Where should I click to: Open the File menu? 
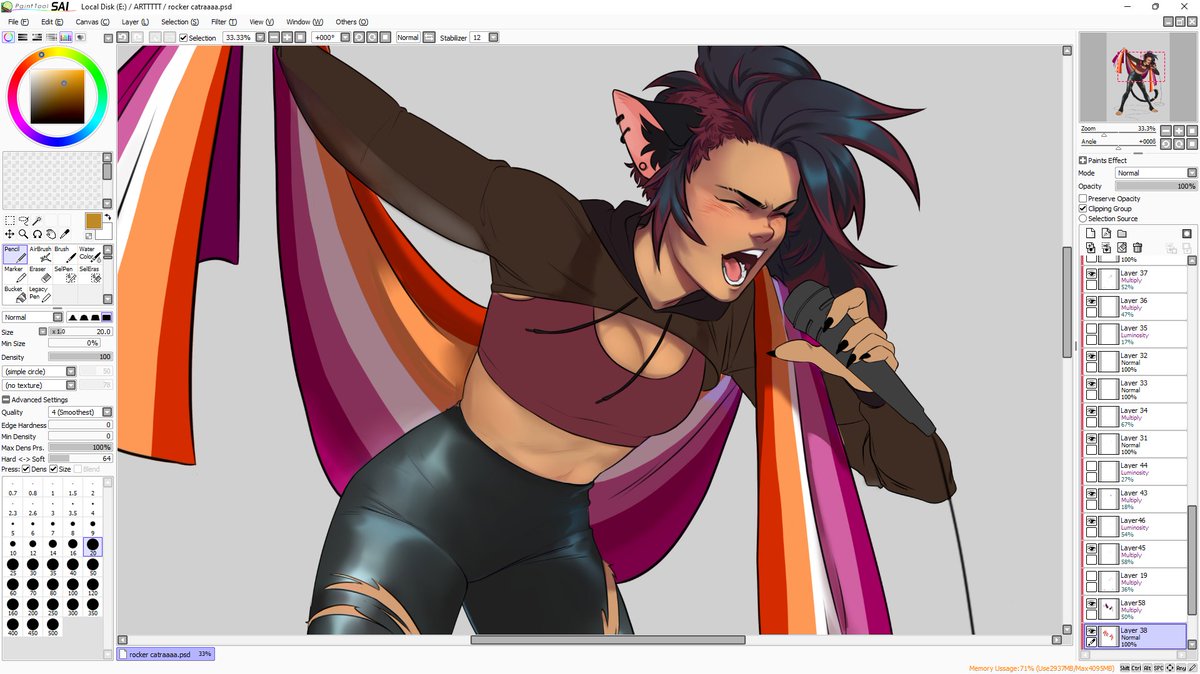coord(18,21)
